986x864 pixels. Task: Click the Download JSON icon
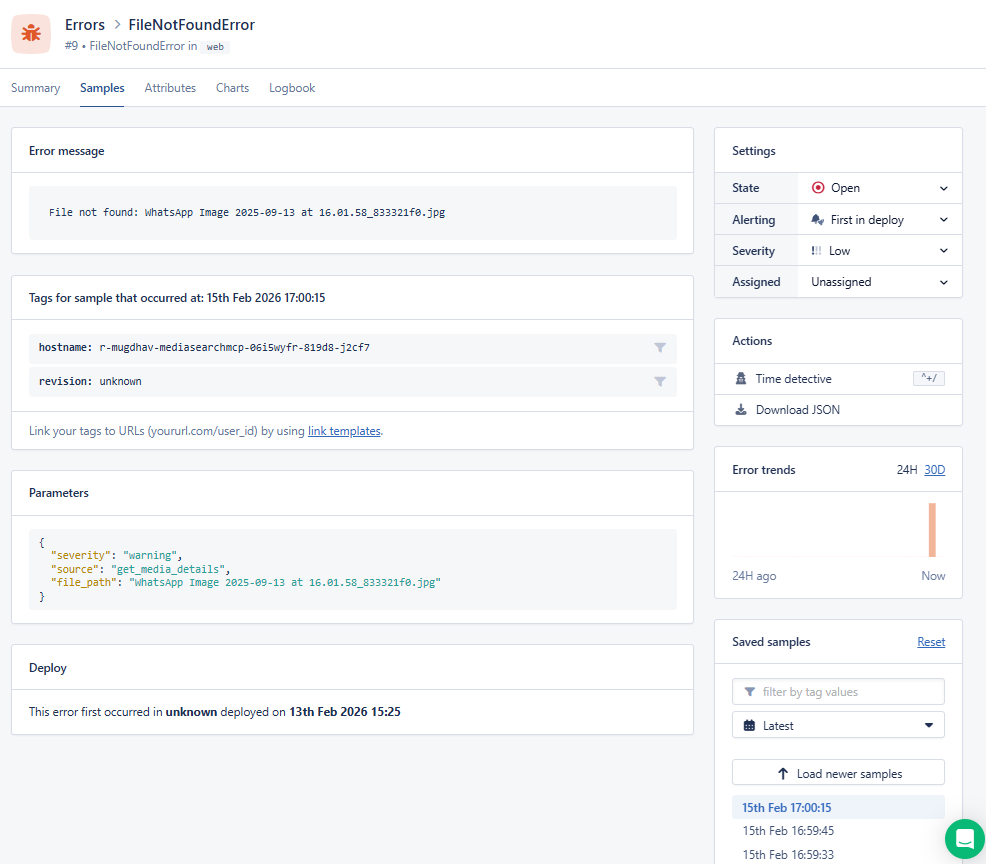coord(741,410)
